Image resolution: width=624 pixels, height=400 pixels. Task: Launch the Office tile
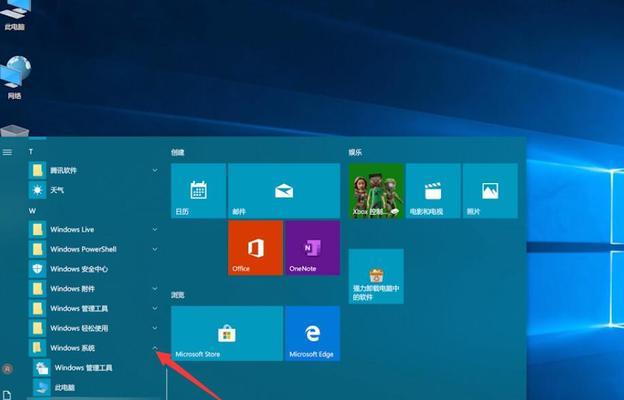click(255, 248)
